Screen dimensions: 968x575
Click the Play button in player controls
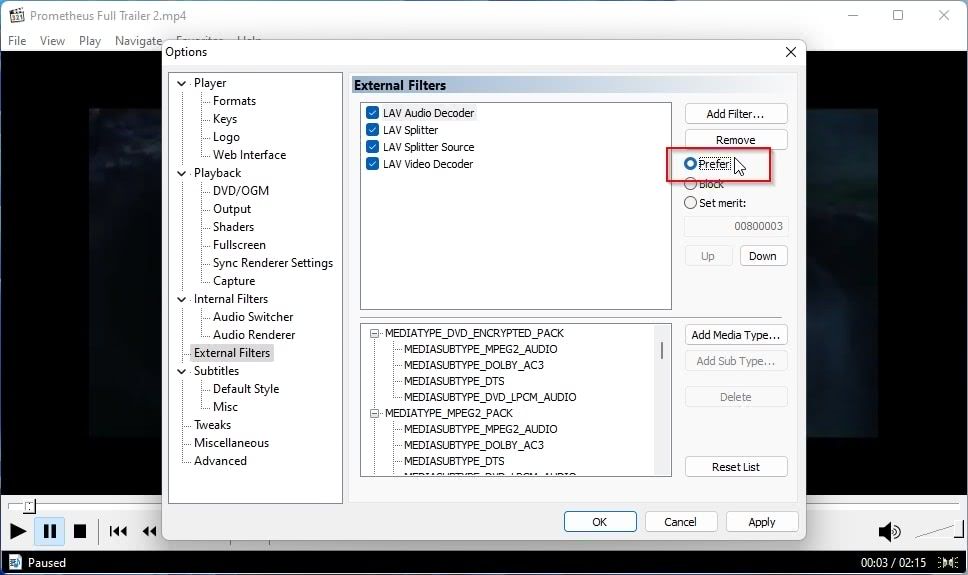[x=18, y=531]
